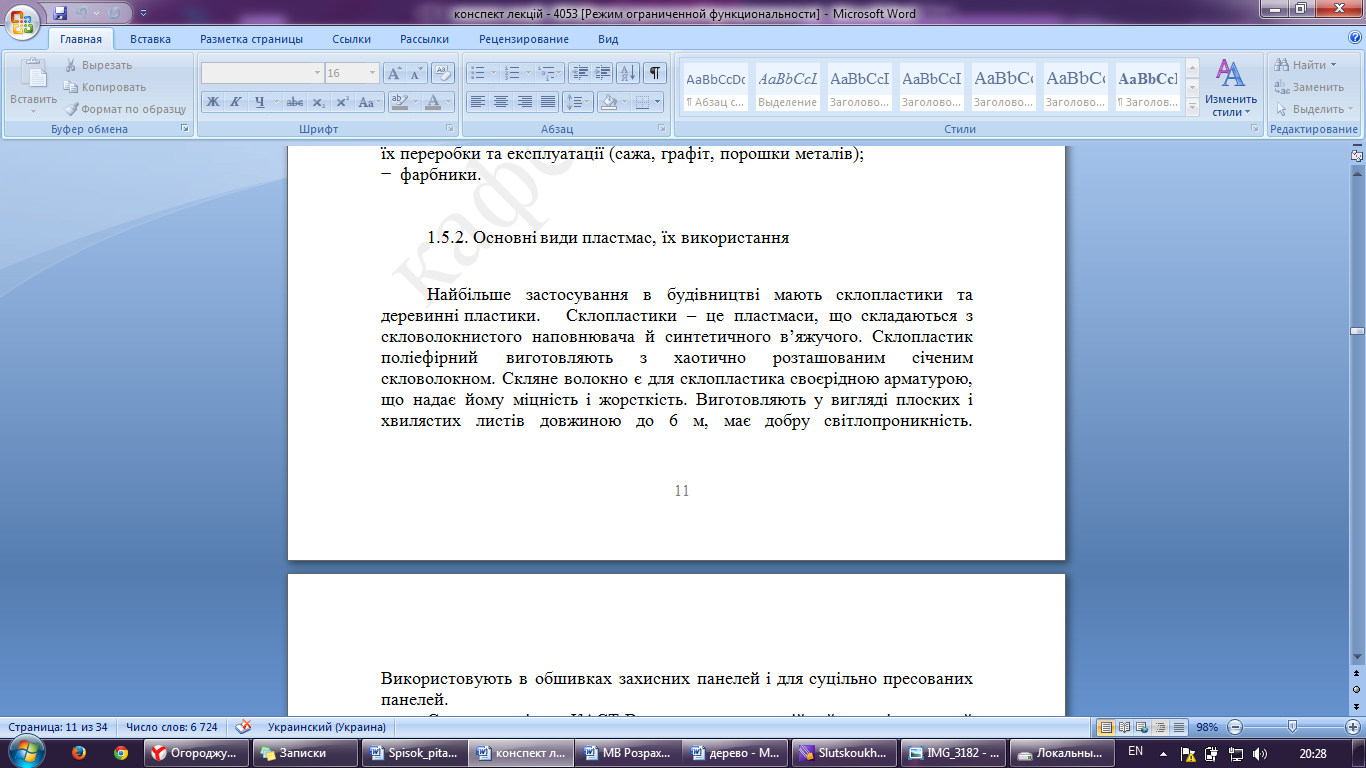
Task: Click the Украинский (Украина) language indicator
Action: pyautogui.click(x=326, y=727)
